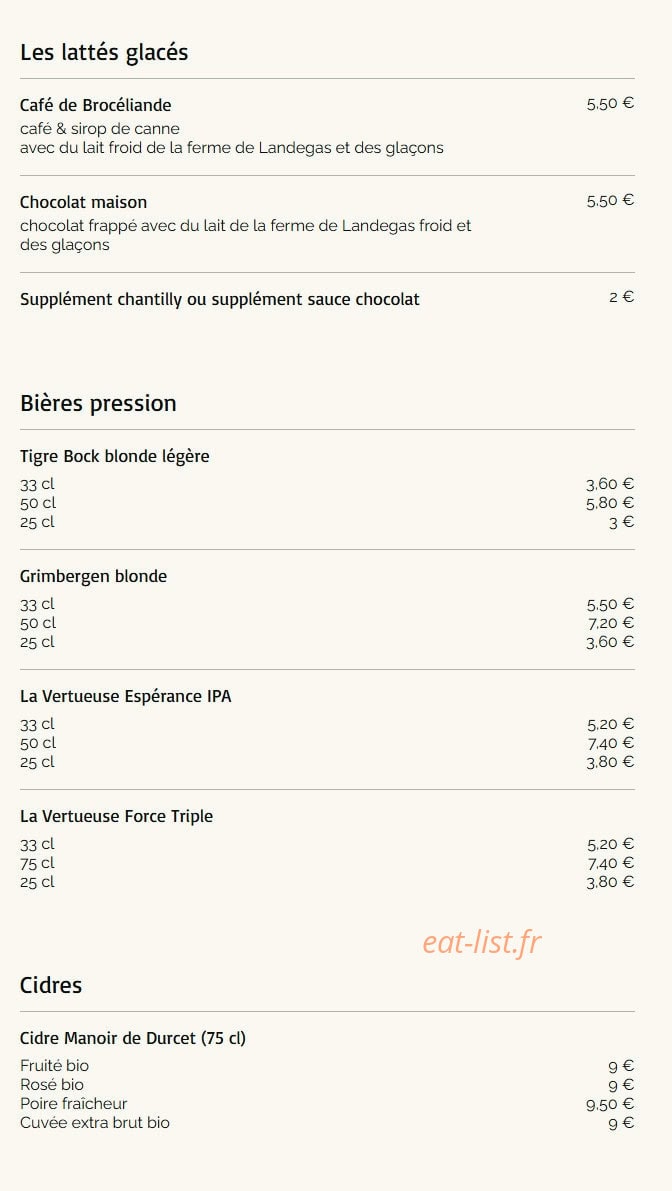Viewport: 672px width, 1191px height.
Task: Select La Vertueuse Force Triple title
Action: [x=116, y=817]
